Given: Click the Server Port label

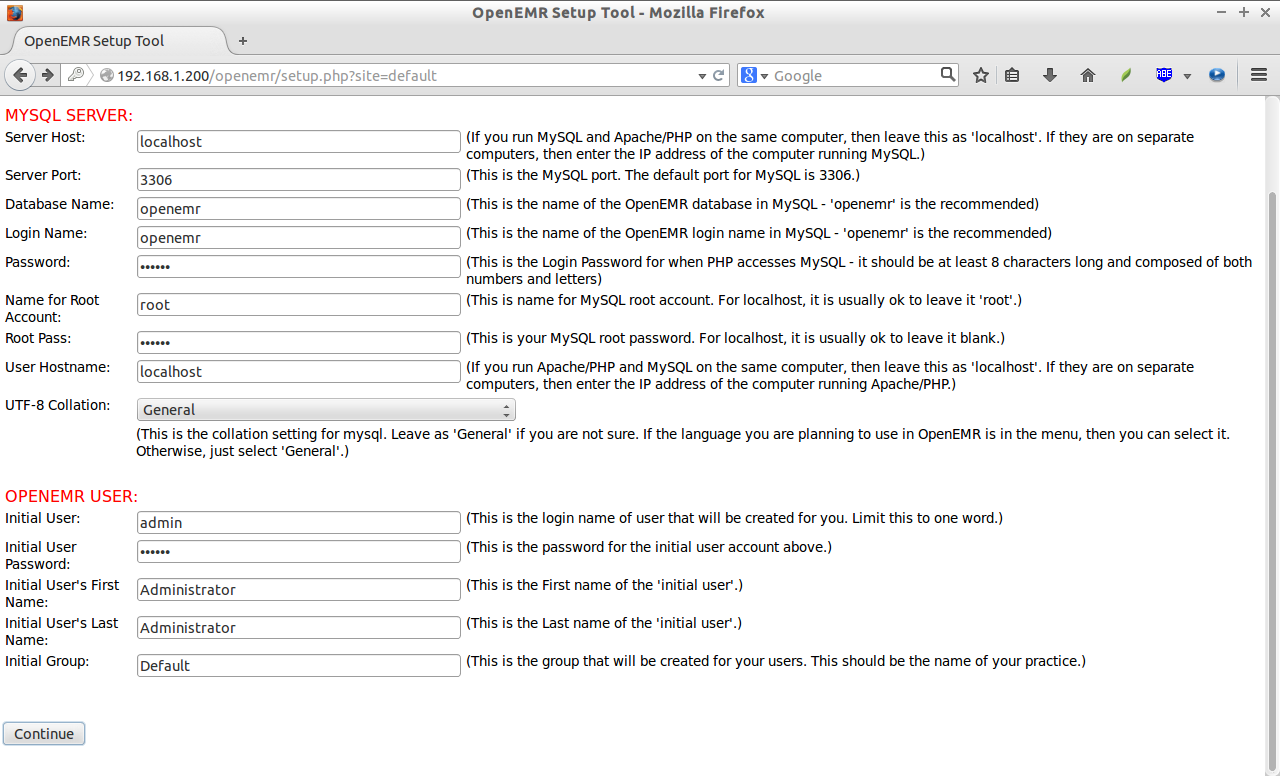Looking at the screenshot, I should coord(43,175).
